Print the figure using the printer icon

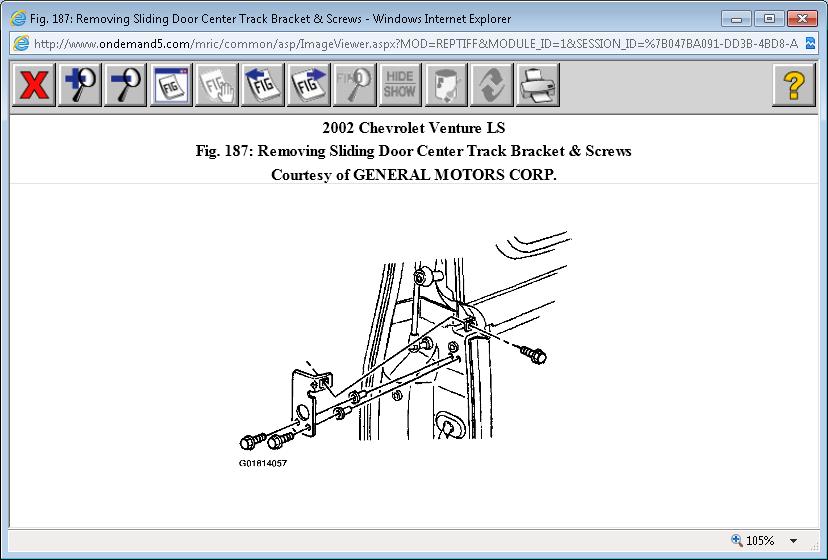537,85
